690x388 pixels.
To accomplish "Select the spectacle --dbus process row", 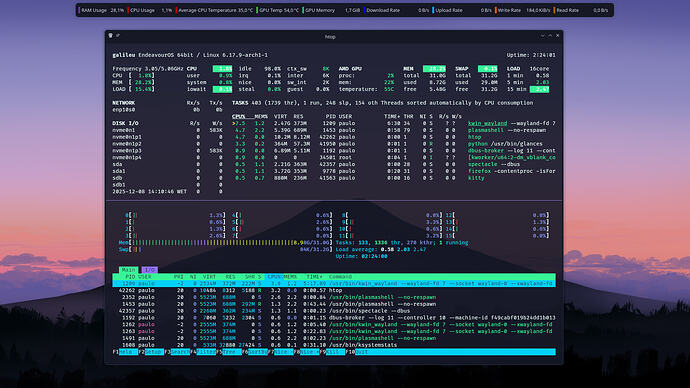I will [334, 311].
